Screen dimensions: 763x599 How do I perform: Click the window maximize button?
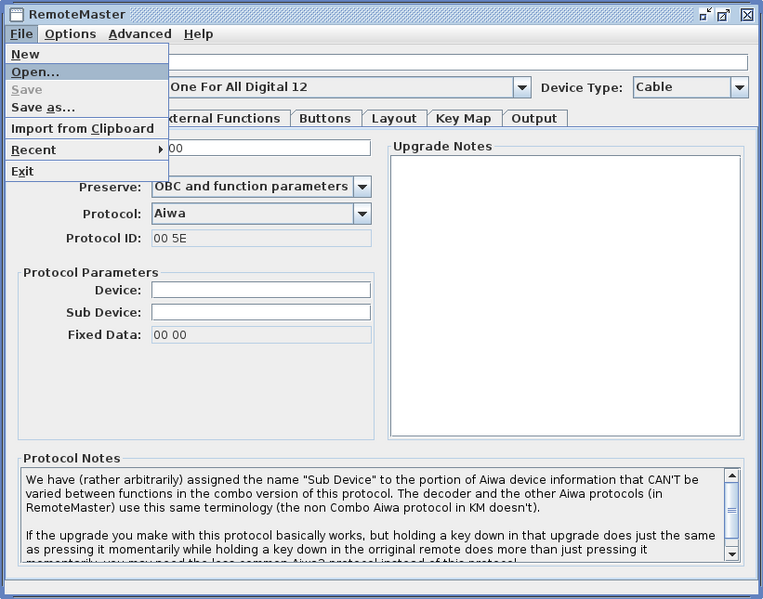724,15
